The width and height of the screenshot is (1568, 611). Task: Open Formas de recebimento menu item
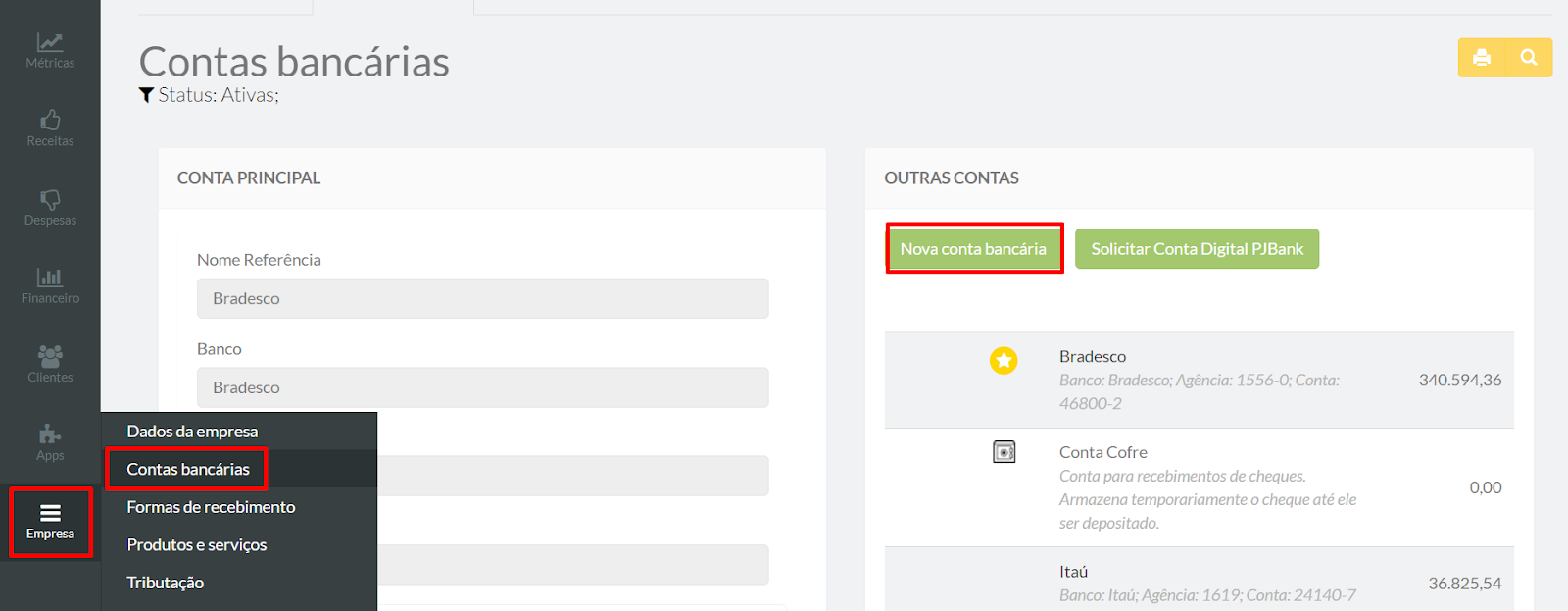coord(211,507)
